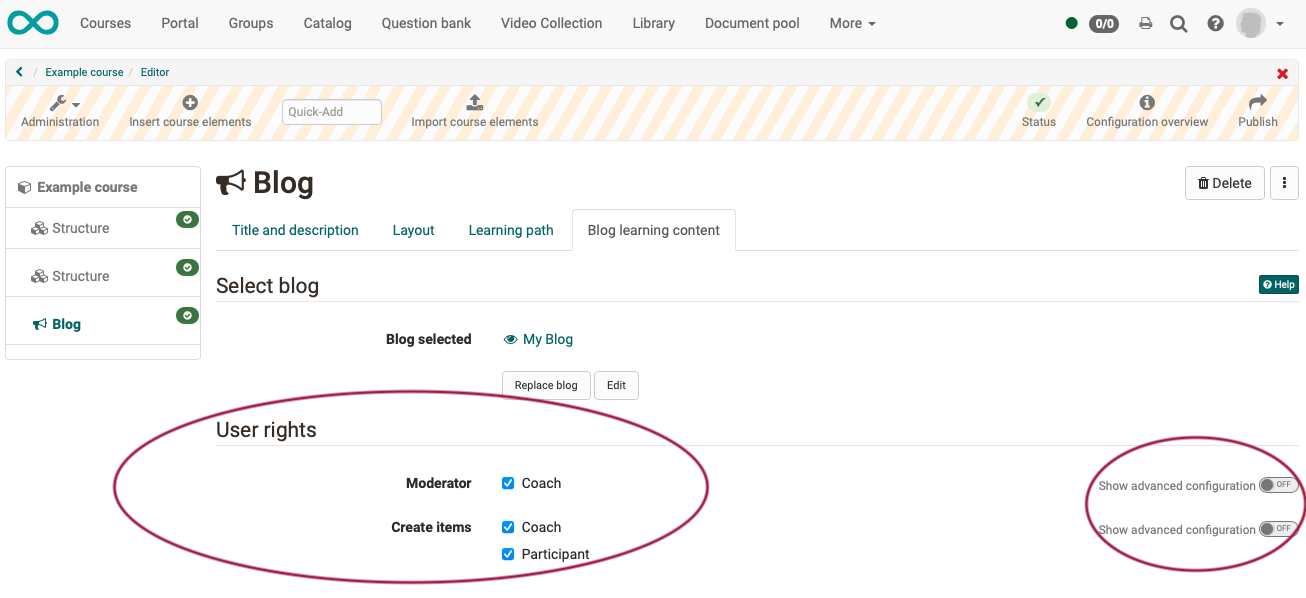The width and height of the screenshot is (1306, 598).
Task: Open Administration wrench dropdown
Action: tap(63, 103)
